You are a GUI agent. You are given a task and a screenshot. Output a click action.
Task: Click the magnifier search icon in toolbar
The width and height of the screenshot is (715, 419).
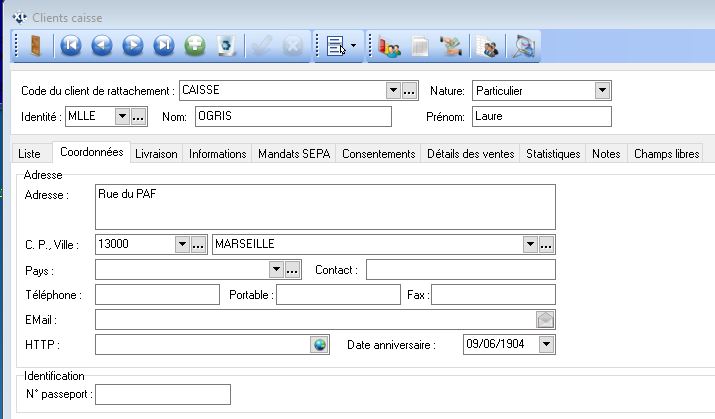(523, 46)
